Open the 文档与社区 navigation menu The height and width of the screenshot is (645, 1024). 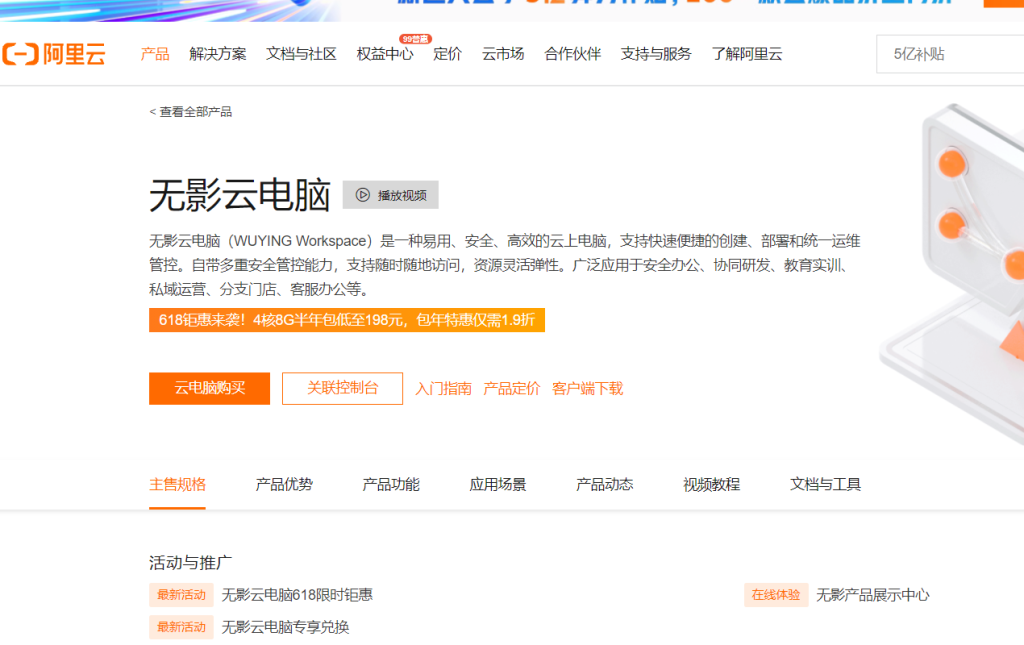301,54
